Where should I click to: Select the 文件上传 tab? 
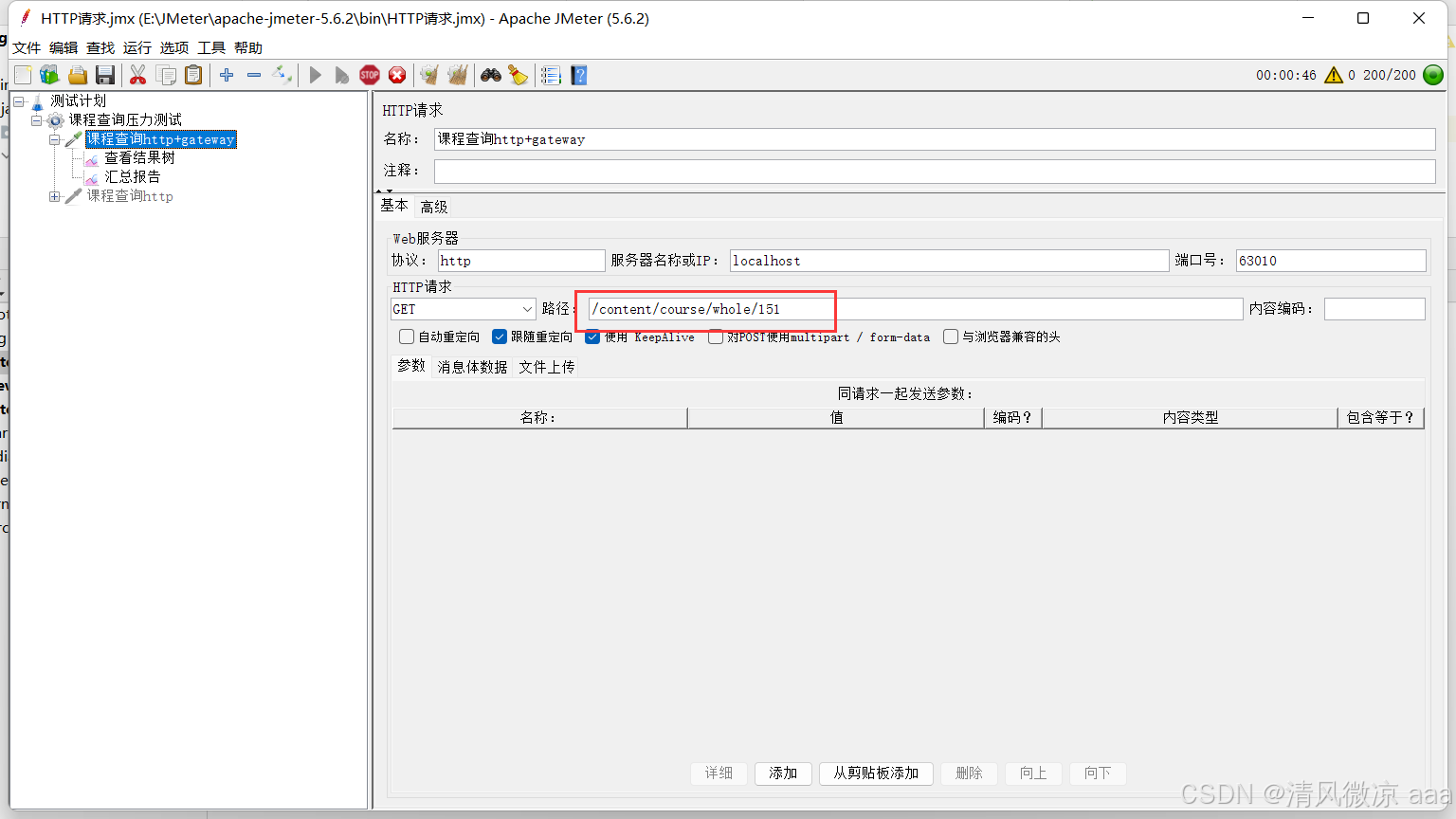(547, 367)
